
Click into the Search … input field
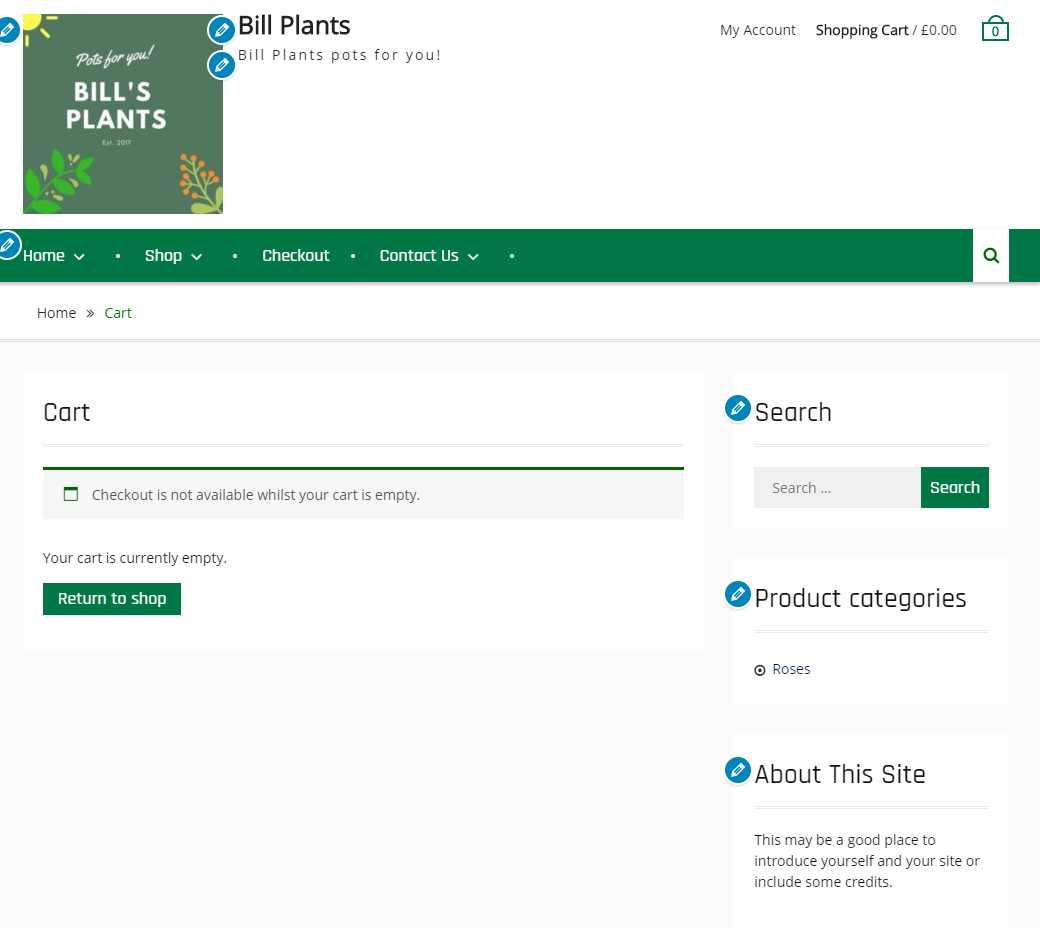tap(837, 488)
